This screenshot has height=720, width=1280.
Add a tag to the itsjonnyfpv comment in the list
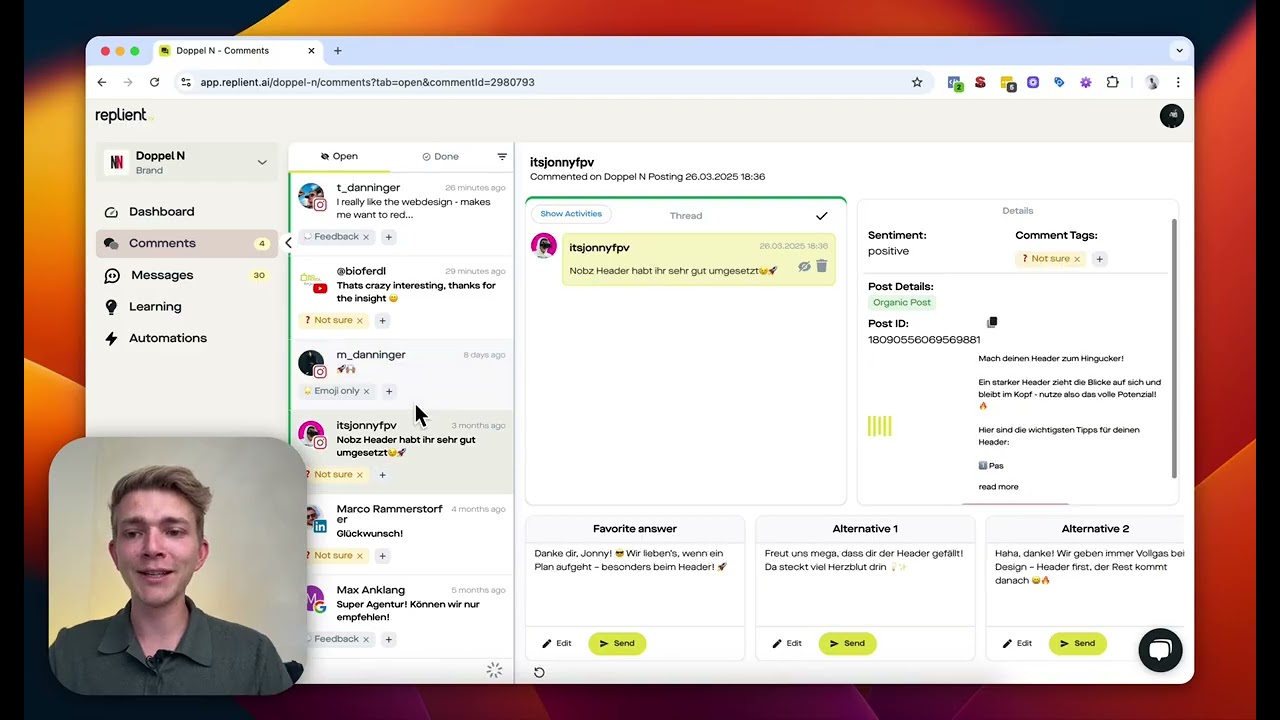coord(382,475)
